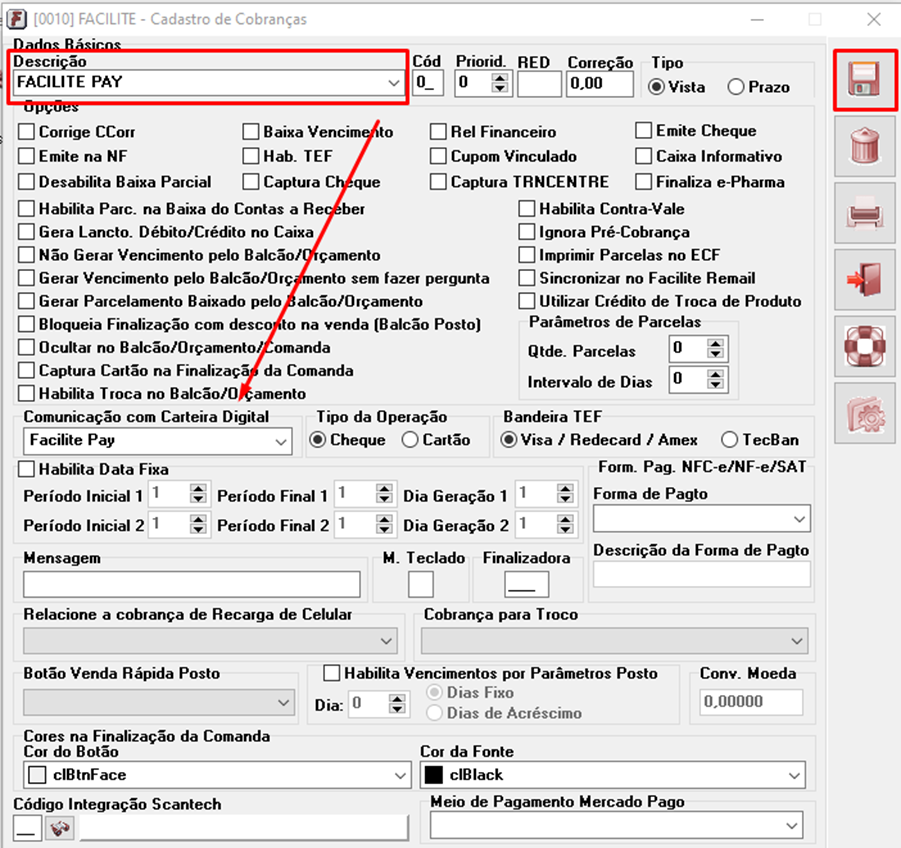Enable Finaliza e-Pharma checkbox

click(x=643, y=182)
